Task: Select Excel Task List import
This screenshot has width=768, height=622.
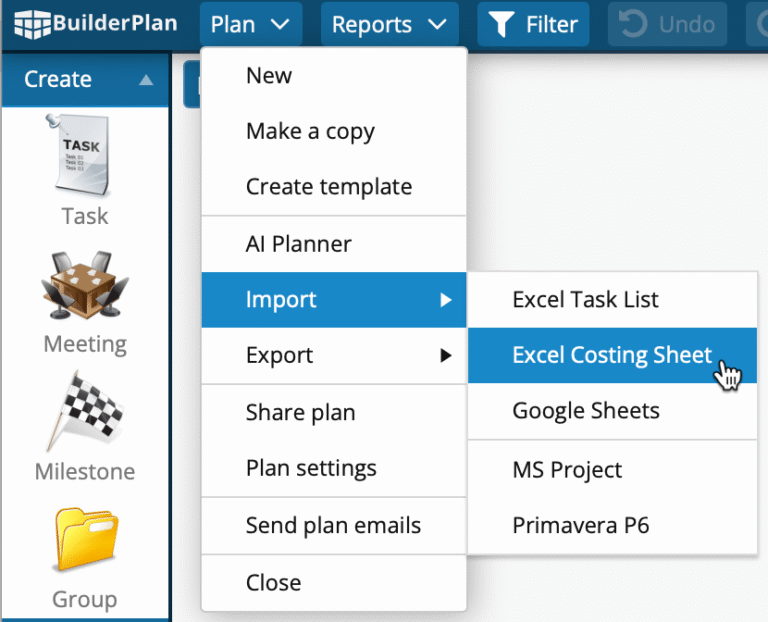Action: (585, 299)
